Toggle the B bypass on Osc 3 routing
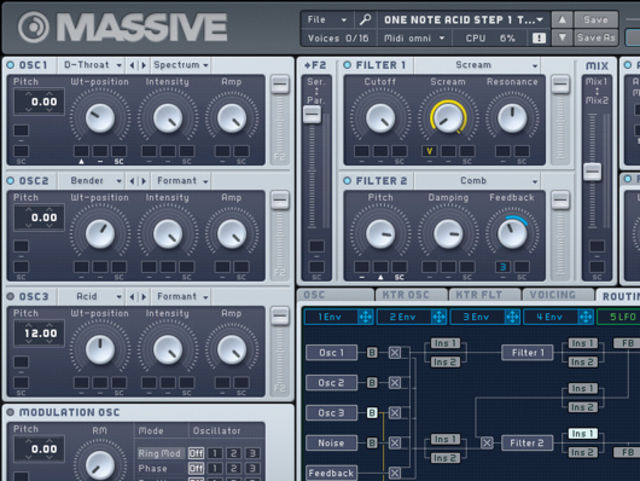Viewport: 640px width, 481px height. (372, 413)
